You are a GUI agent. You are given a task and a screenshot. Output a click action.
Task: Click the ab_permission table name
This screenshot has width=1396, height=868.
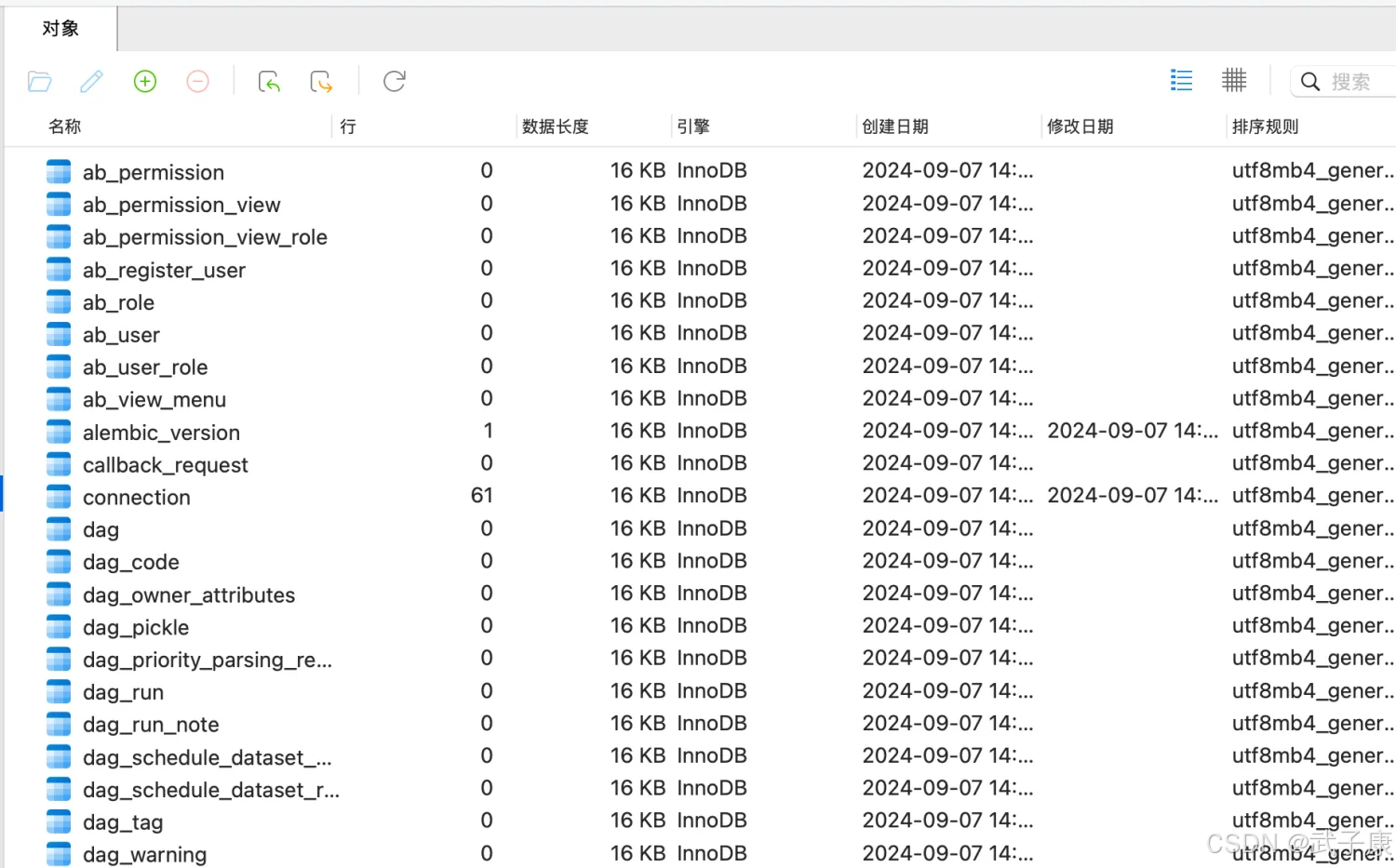point(154,172)
